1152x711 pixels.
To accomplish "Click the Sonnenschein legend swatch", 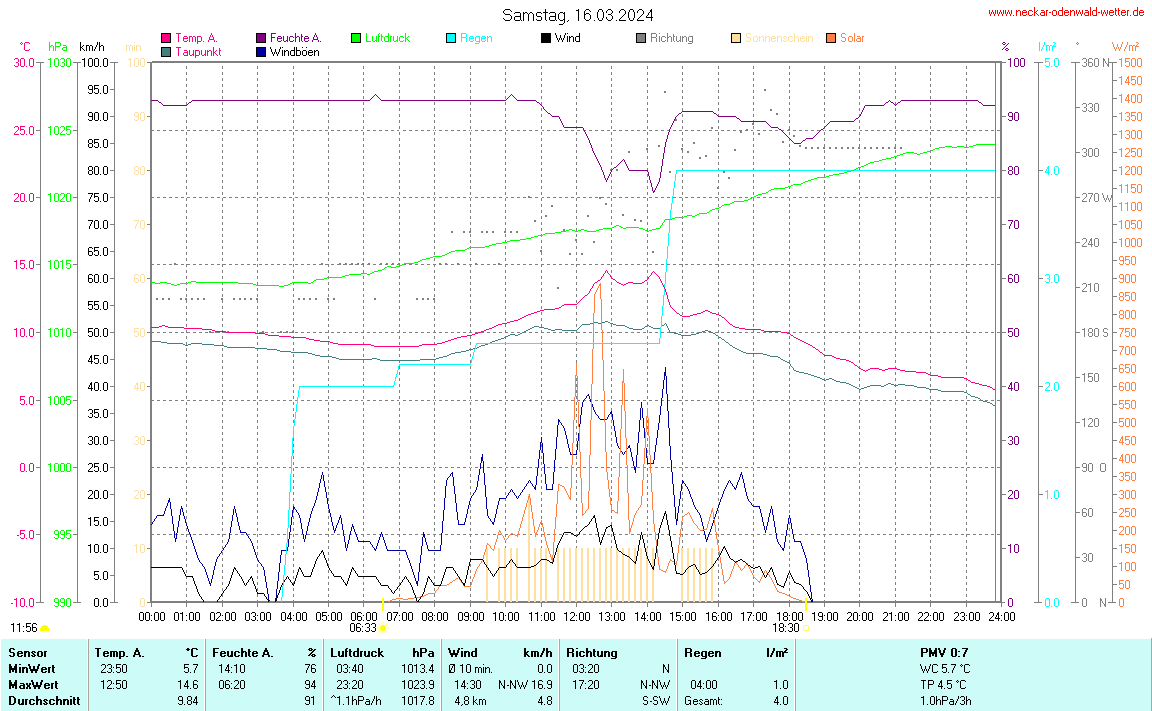I will click(736, 38).
